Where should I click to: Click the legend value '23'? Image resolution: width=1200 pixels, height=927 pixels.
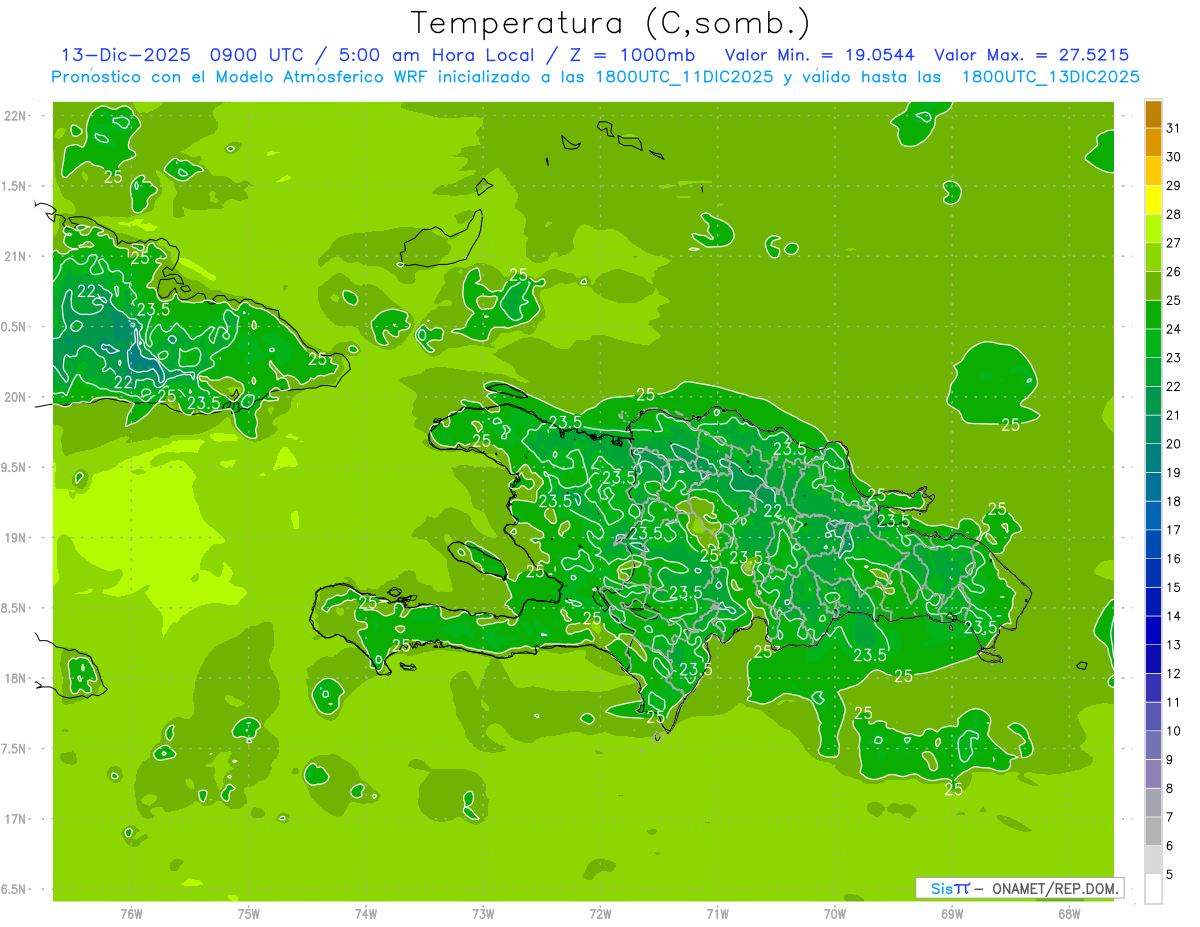(x=1174, y=358)
